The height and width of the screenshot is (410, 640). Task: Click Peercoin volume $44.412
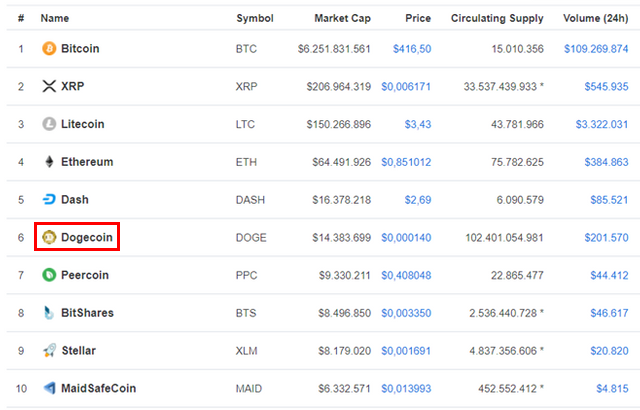coord(609,275)
